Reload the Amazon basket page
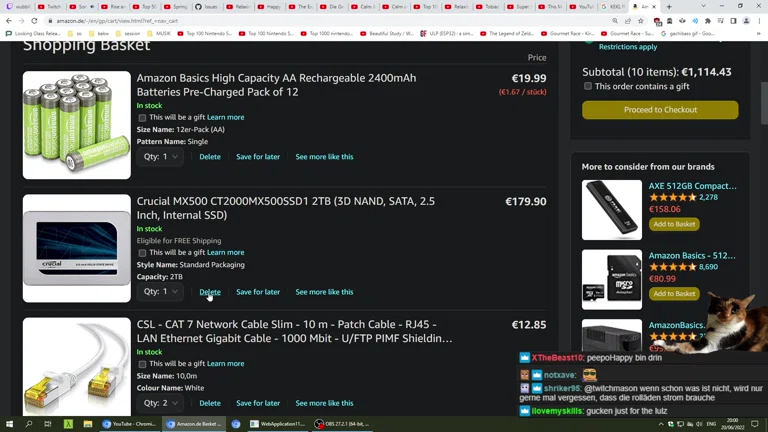 [34, 20]
